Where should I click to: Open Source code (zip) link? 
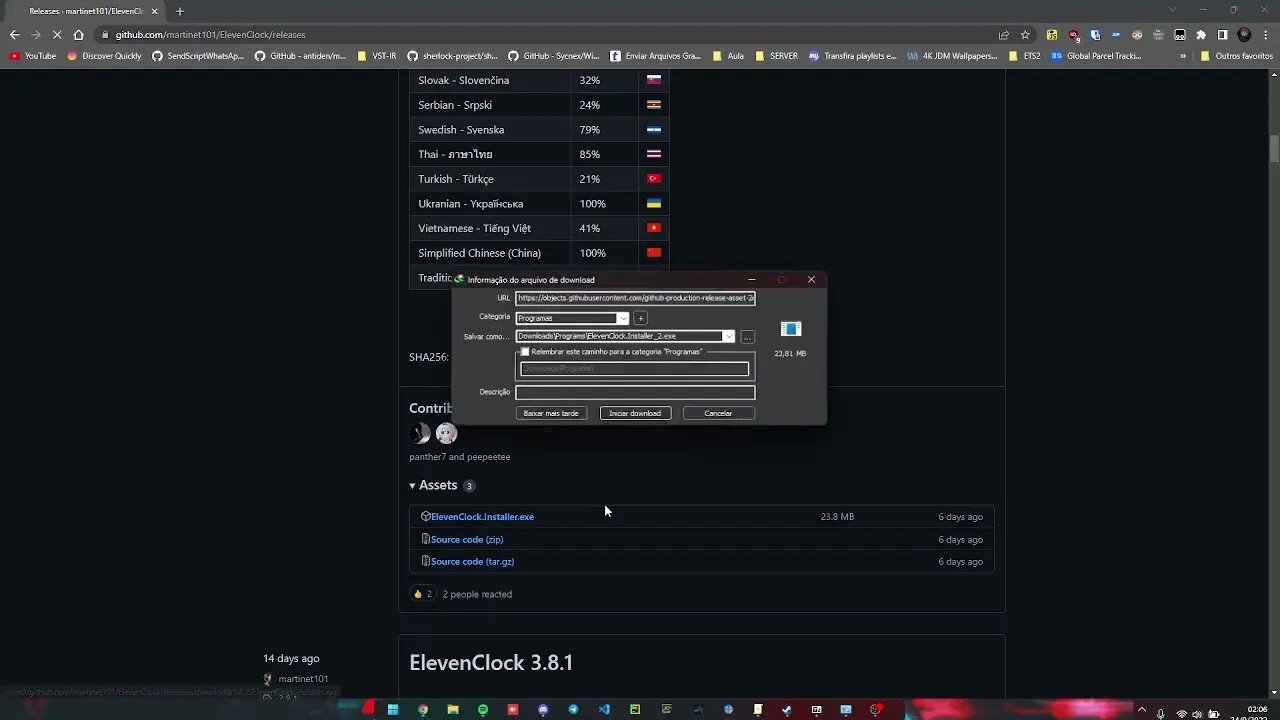pos(467,539)
